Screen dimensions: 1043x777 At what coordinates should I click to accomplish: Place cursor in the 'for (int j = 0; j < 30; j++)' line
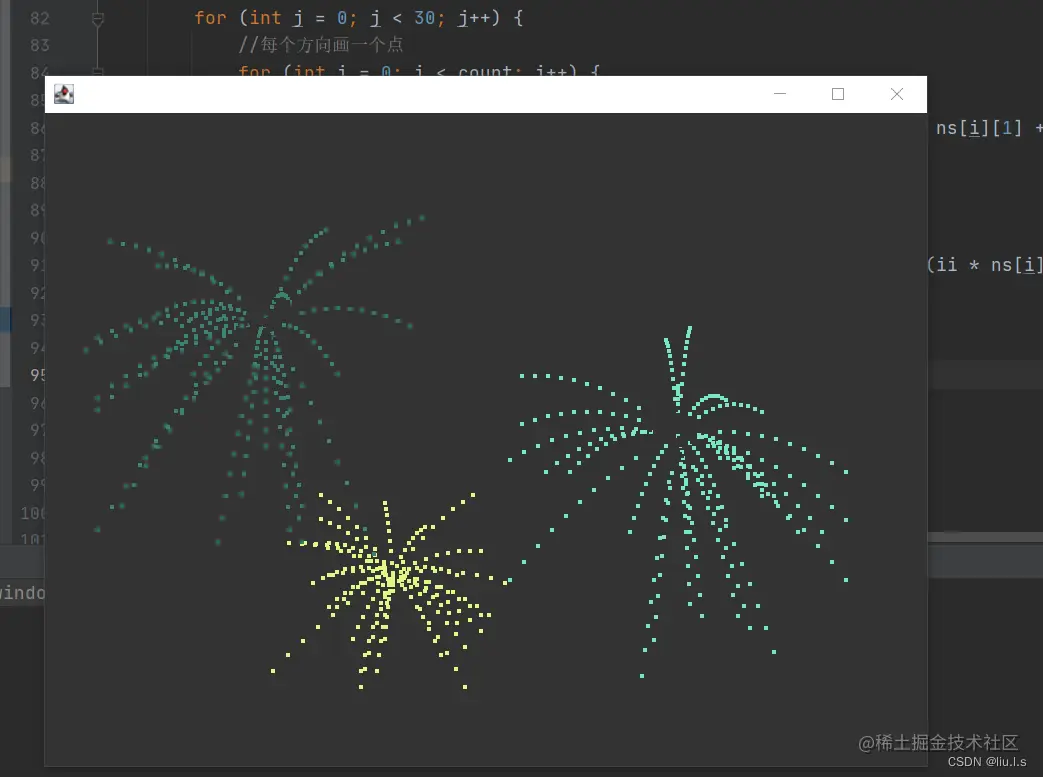pyautogui.click(x=359, y=18)
